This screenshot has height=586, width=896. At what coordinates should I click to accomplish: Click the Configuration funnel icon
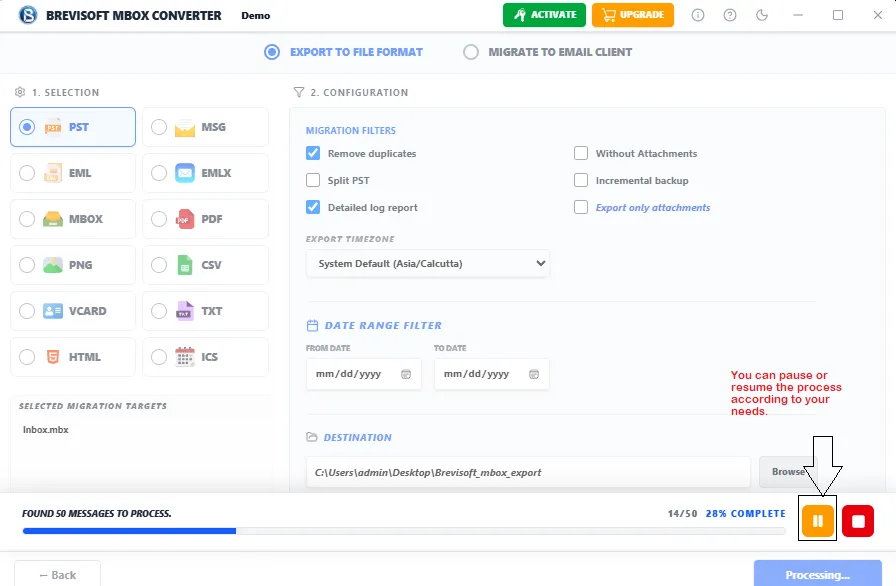299,92
